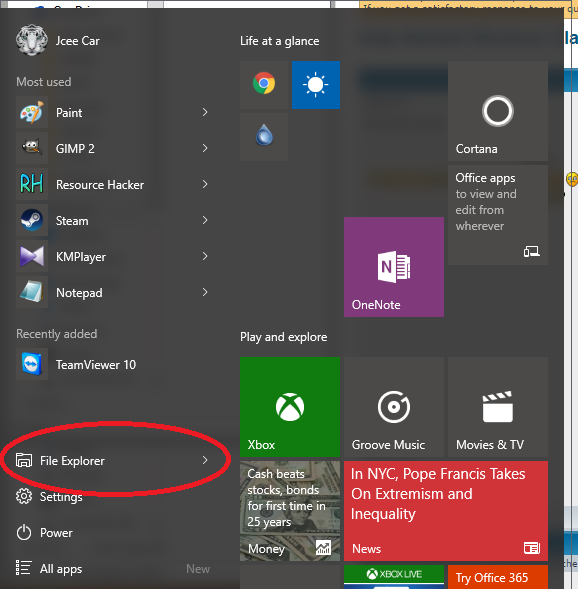Expand the Notepad jump list arrow
The width and height of the screenshot is (578, 589).
pos(205,292)
